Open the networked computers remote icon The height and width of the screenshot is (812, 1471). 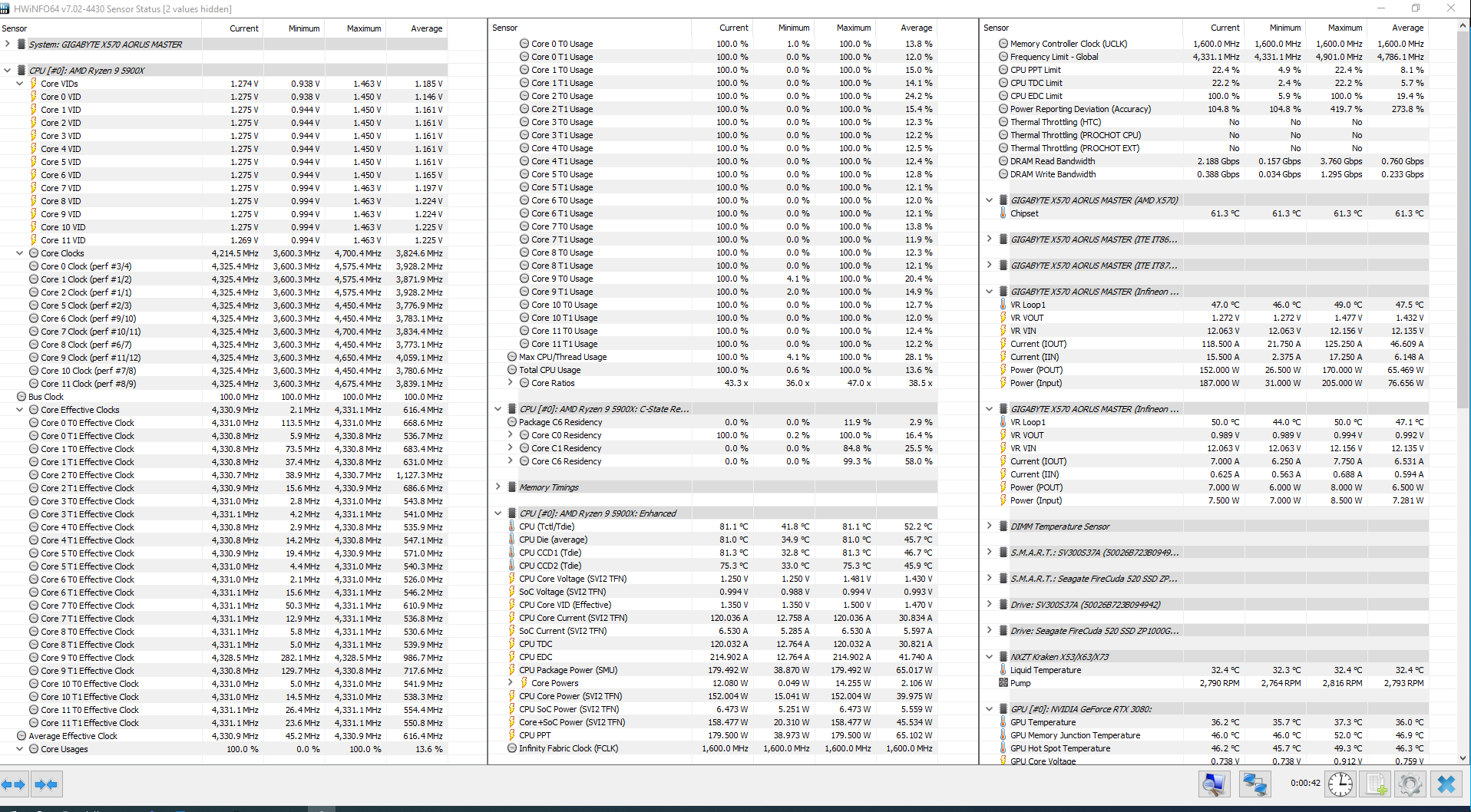click(1254, 784)
